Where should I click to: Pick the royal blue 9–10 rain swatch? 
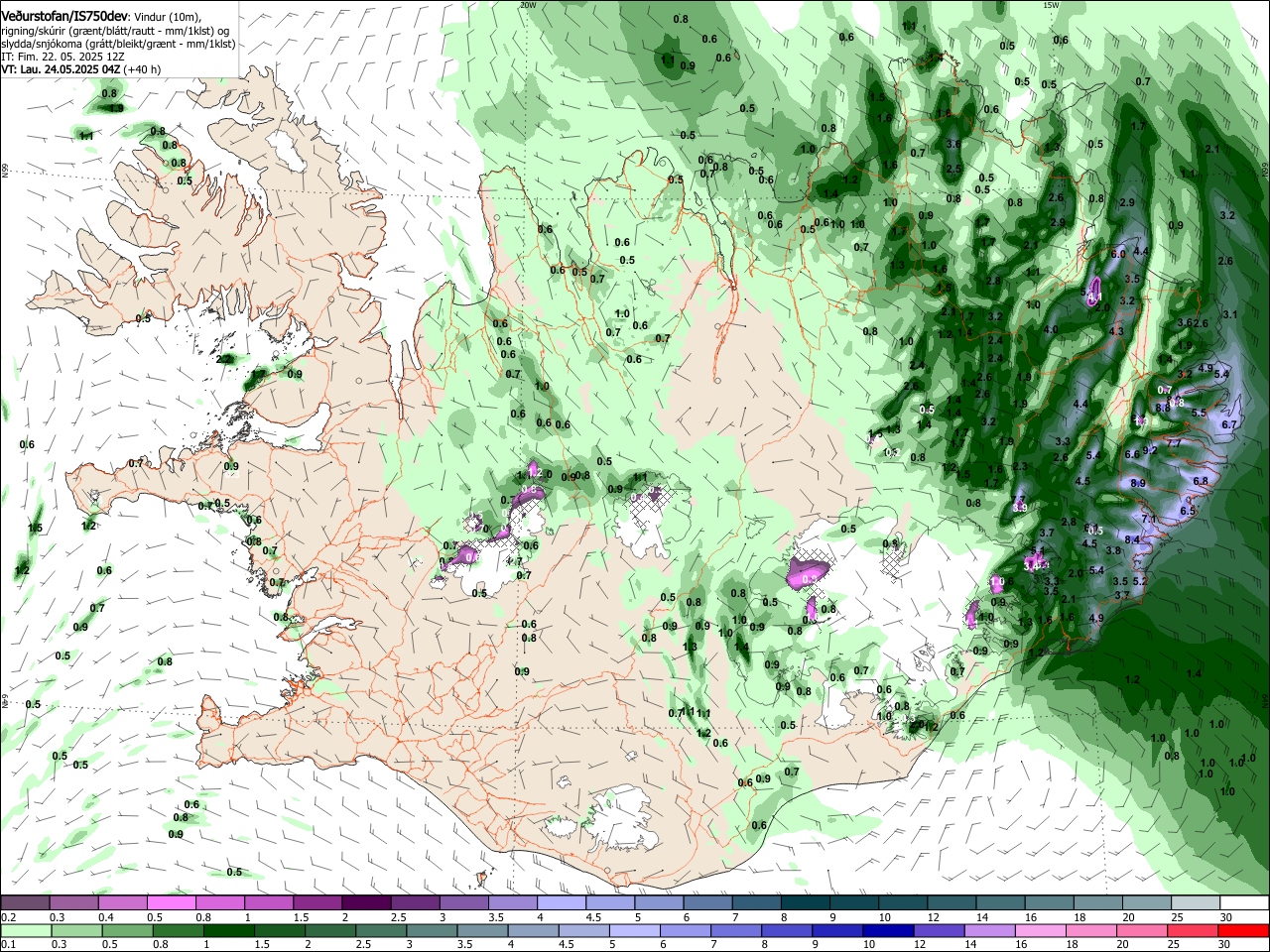tap(837, 930)
